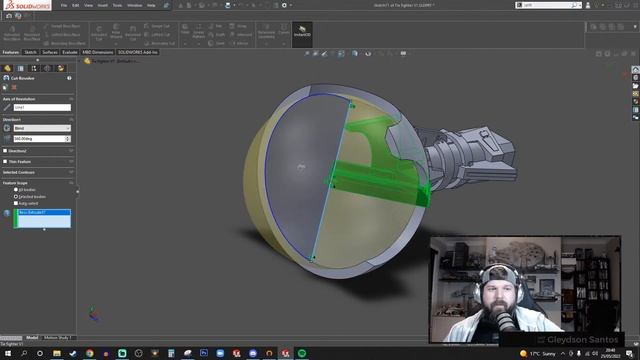Open the Options gear in the top toolbar

pos(284,5)
